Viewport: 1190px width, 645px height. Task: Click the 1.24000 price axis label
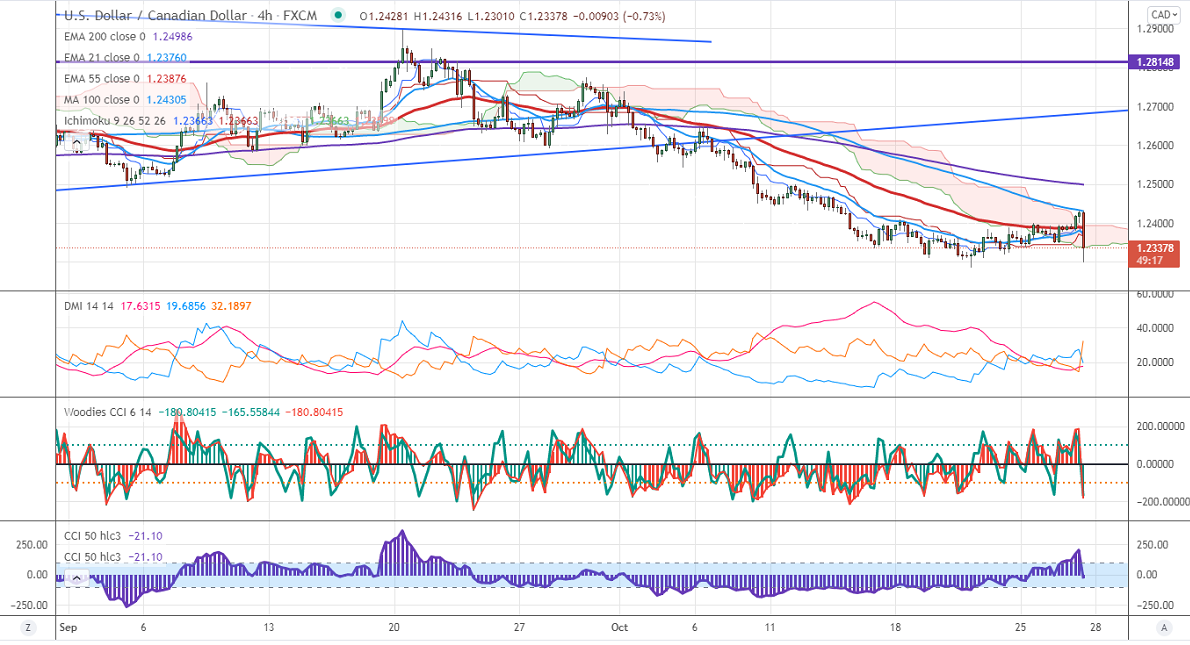[1154, 223]
